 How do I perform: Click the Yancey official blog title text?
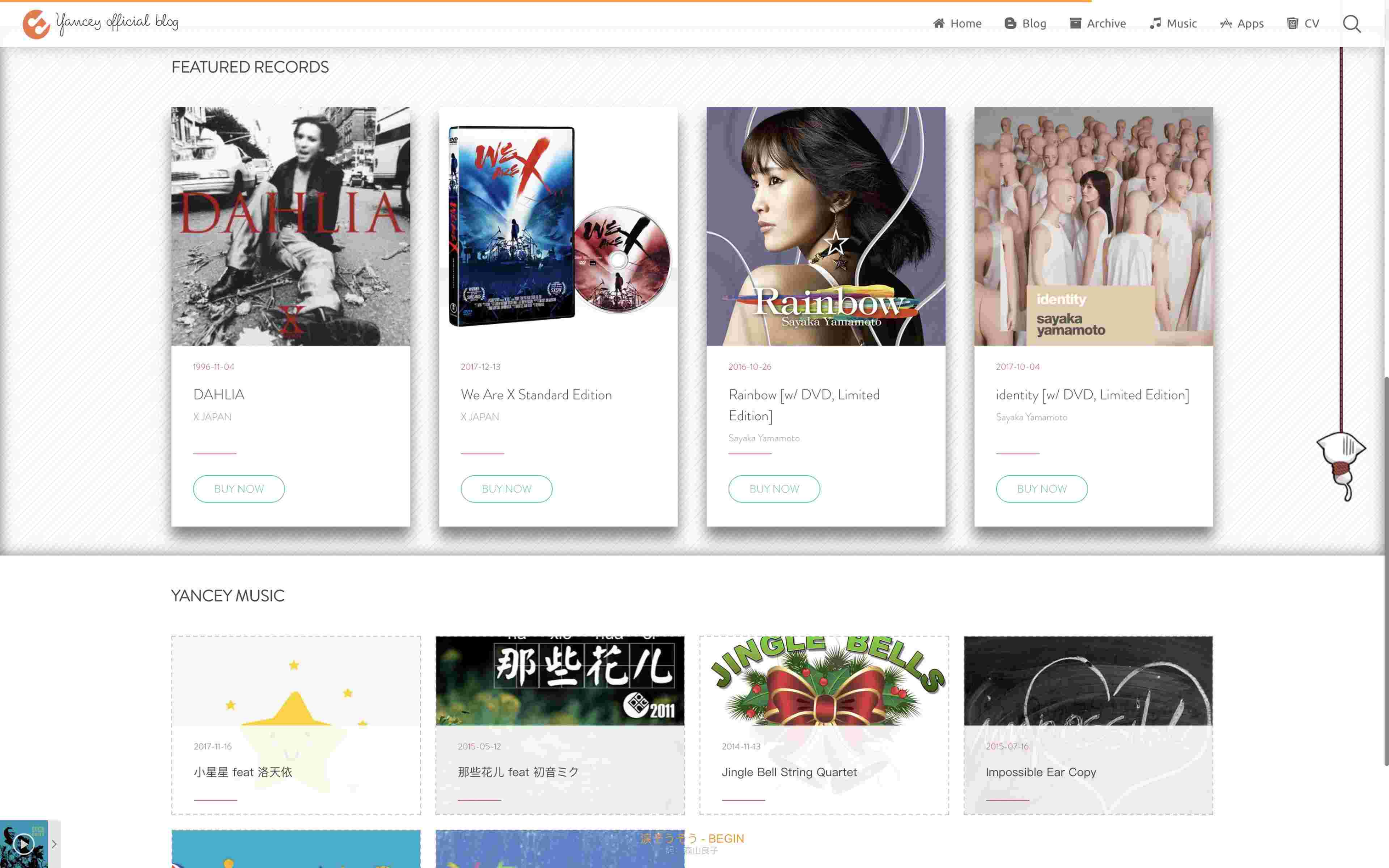[118, 23]
